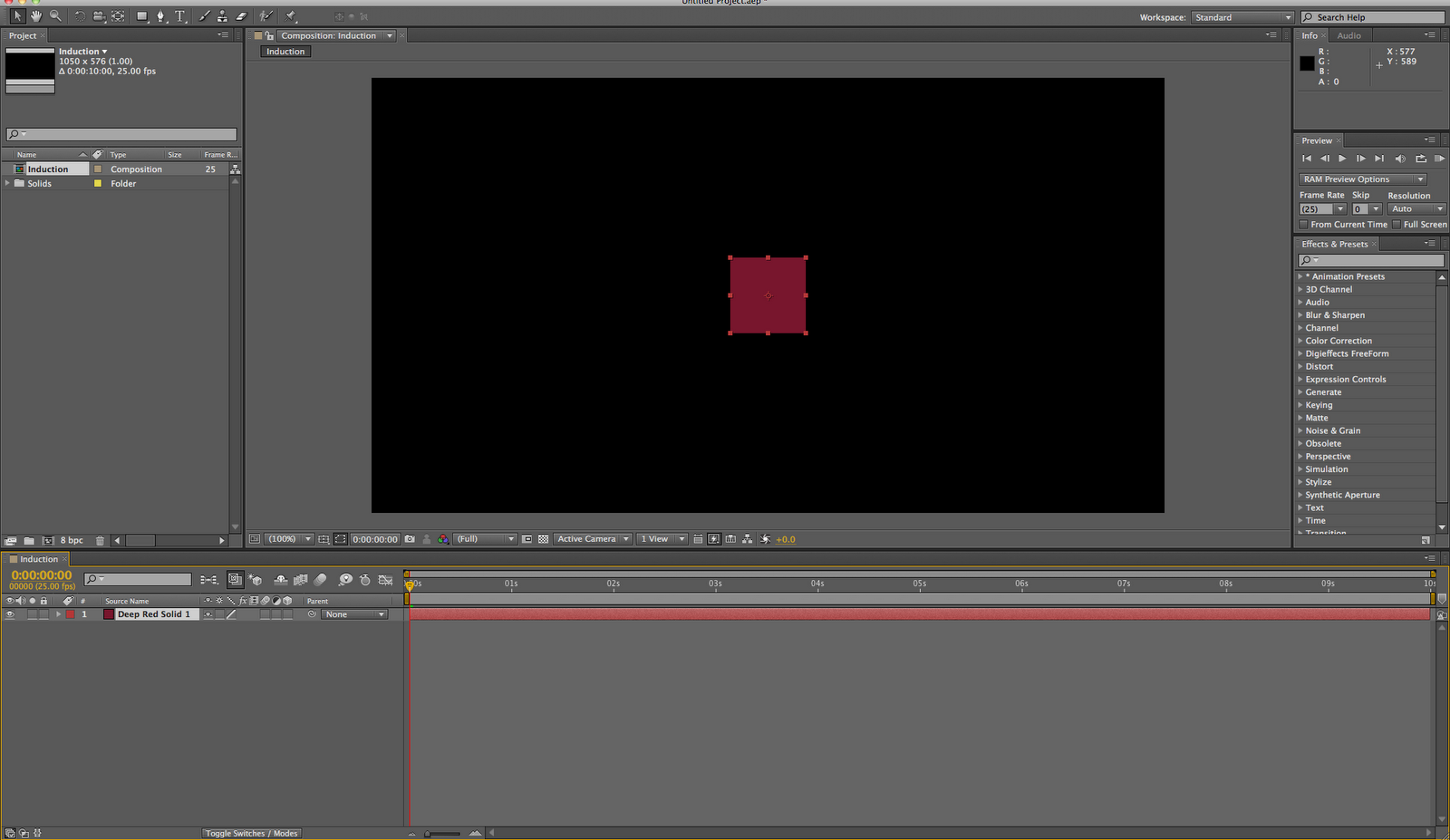Screen dimensions: 1450x840
Task: Take a snapshot of the composition view
Action: [x=410, y=538]
